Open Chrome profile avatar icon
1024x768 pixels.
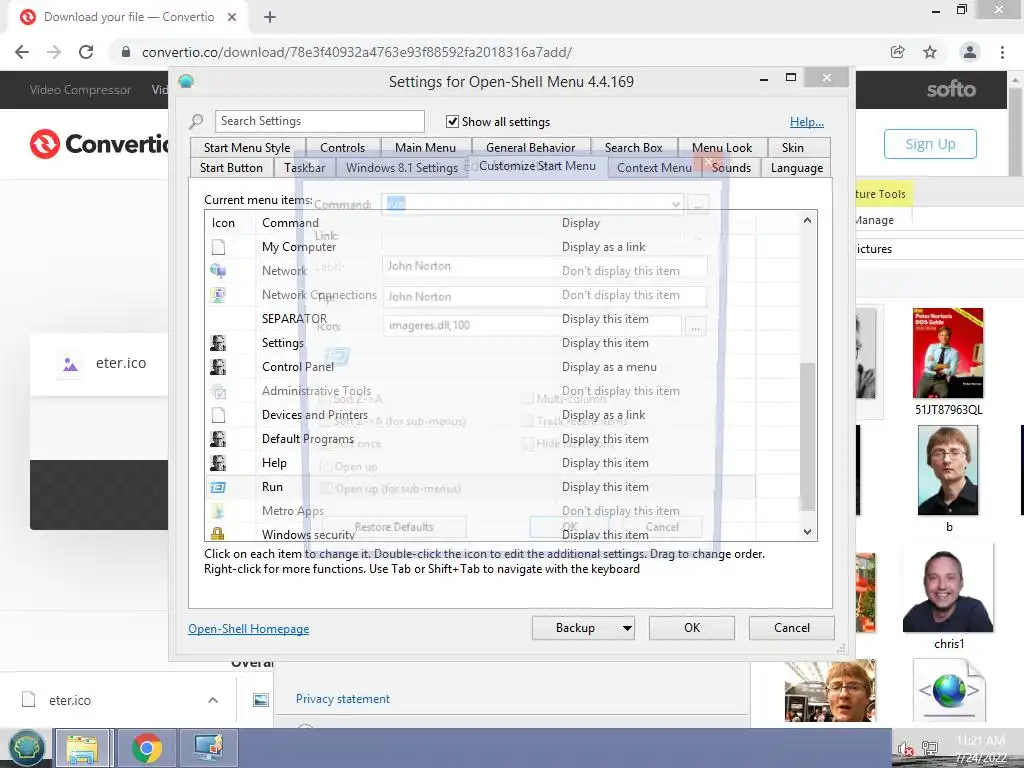[x=970, y=52]
